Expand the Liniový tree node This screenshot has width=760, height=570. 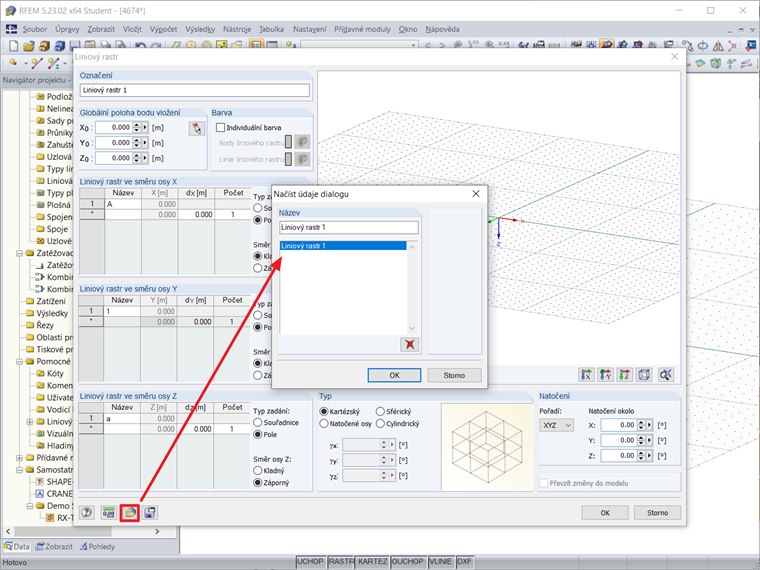point(30,422)
